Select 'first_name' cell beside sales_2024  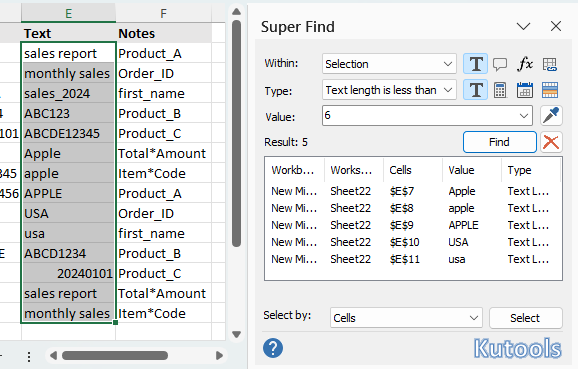click(164, 93)
